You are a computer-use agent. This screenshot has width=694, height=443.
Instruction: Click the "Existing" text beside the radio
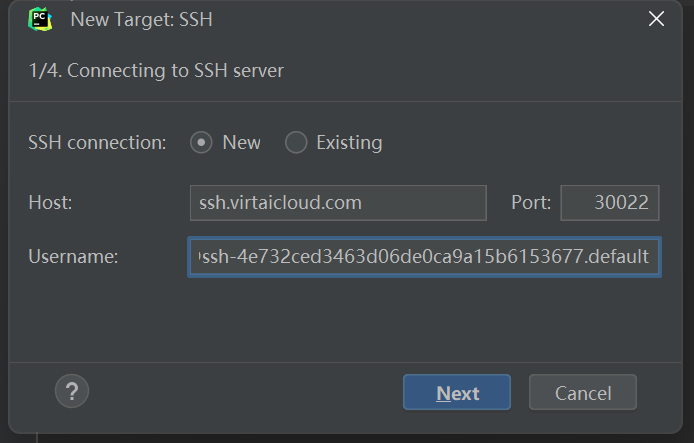pyautogui.click(x=349, y=143)
